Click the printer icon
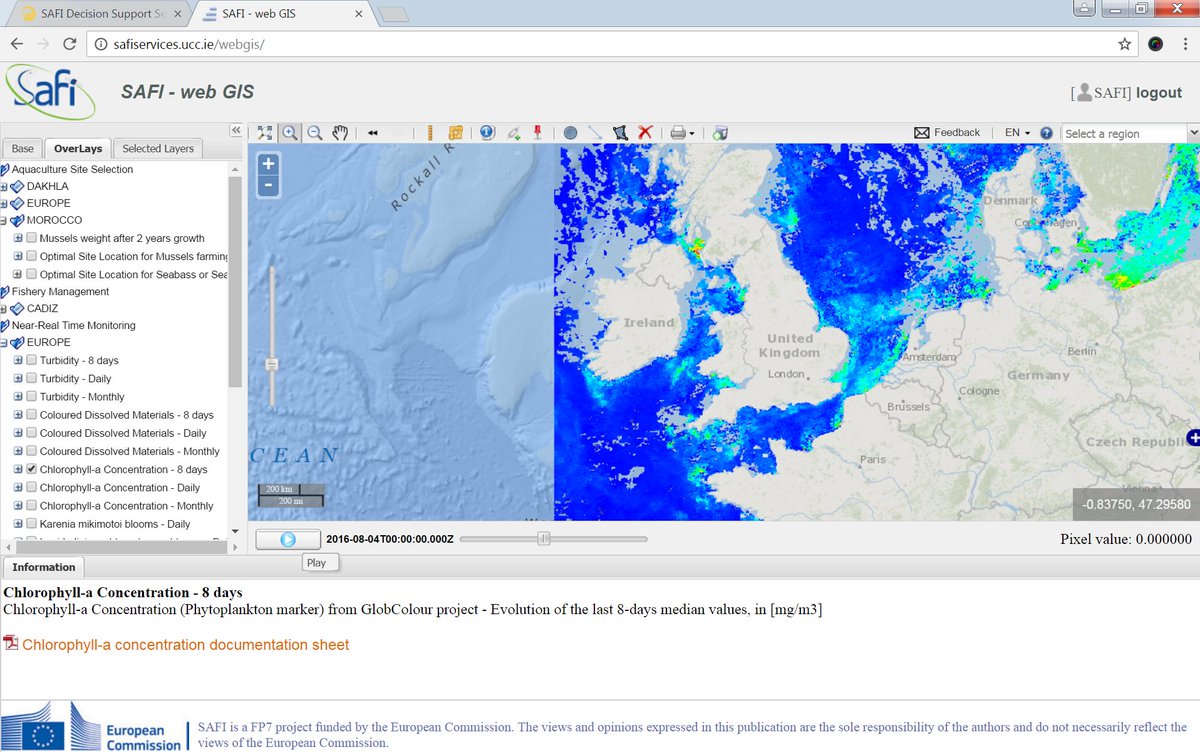 tap(678, 133)
